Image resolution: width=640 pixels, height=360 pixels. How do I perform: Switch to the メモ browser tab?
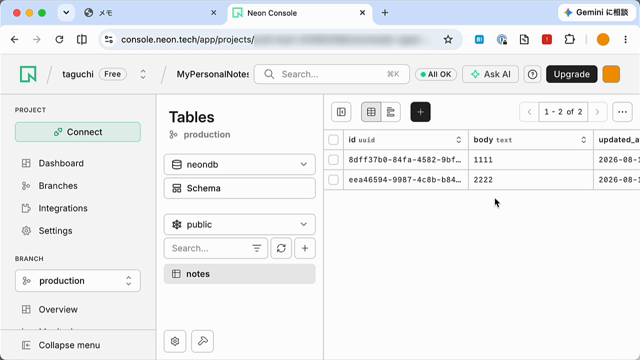[x=149, y=13]
